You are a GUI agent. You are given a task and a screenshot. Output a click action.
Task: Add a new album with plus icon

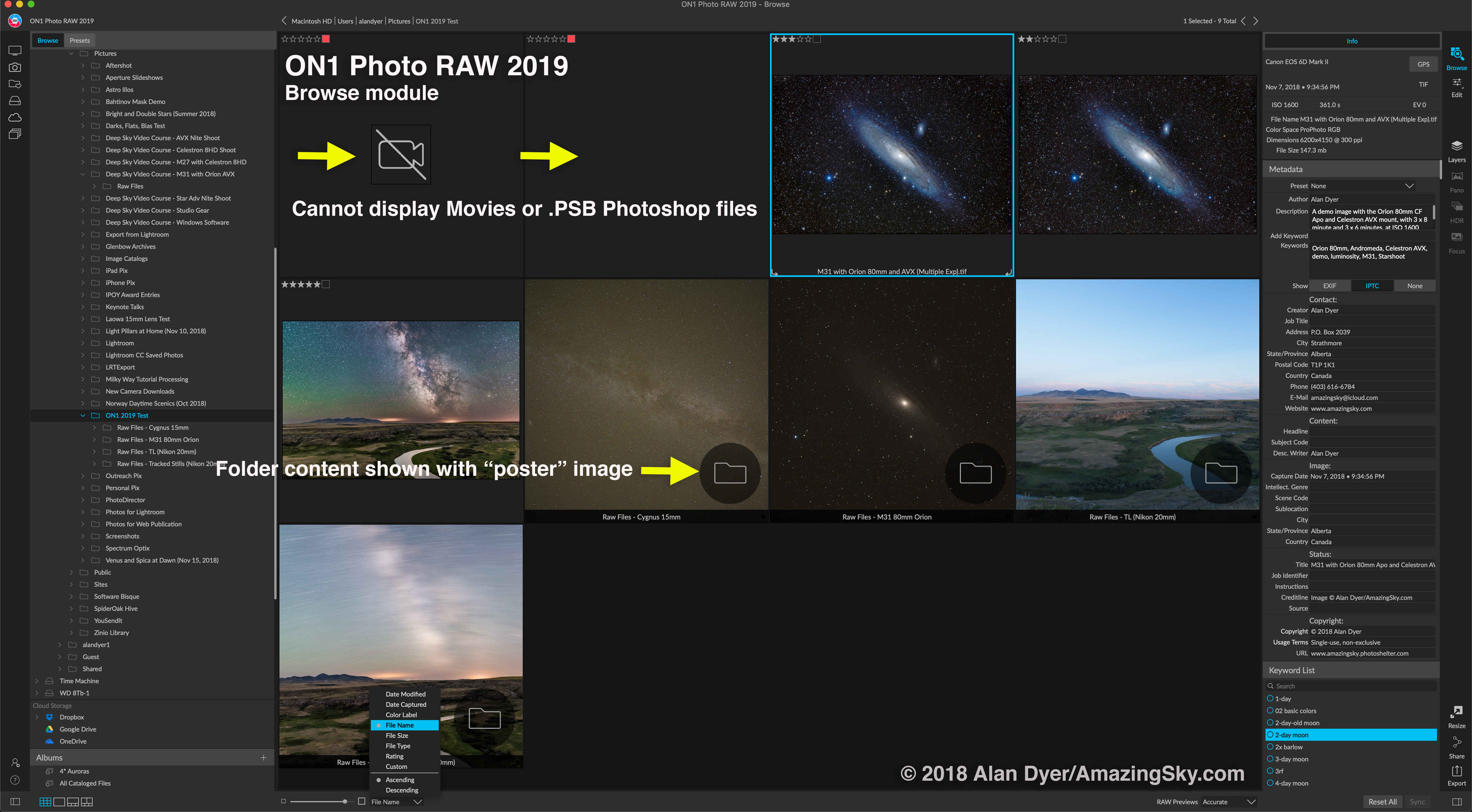coord(263,758)
